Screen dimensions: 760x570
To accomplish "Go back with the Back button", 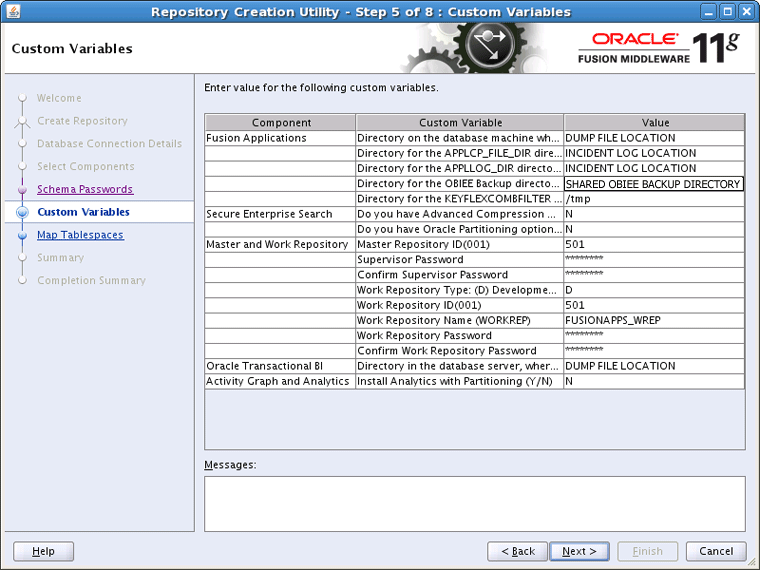I will 517,551.
